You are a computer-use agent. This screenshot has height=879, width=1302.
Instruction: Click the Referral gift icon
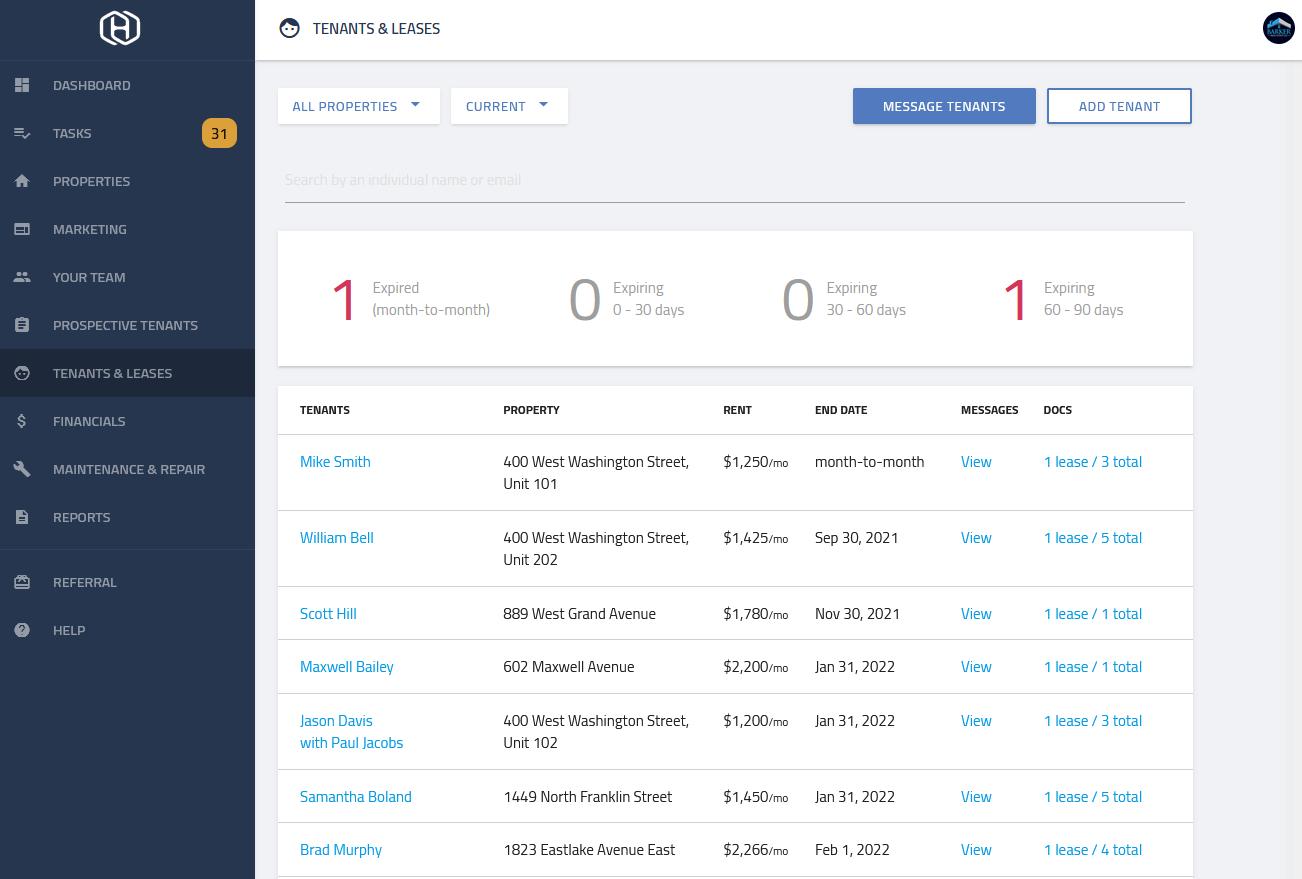point(22,582)
